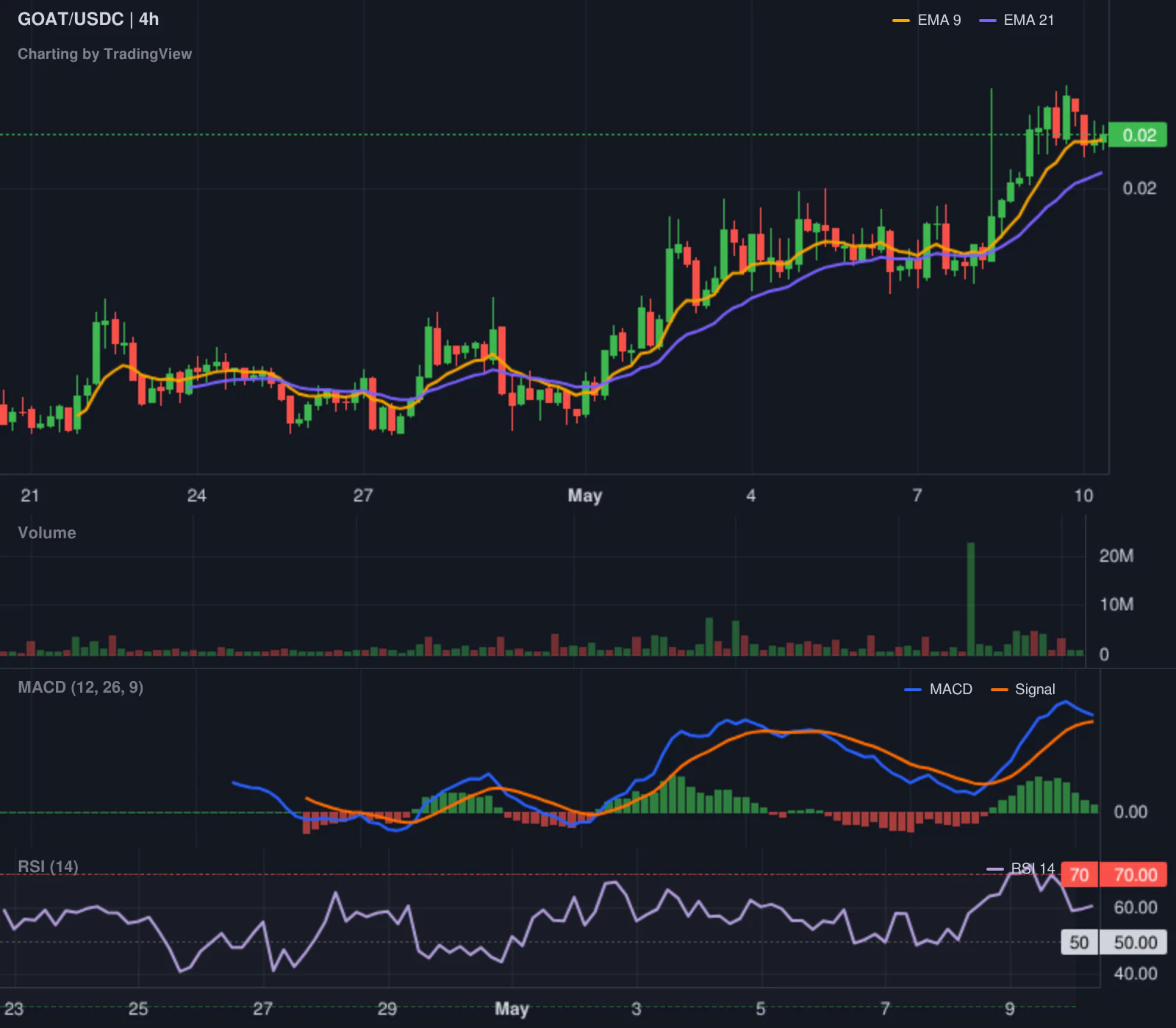Select date 3 on the RSI time axis
This screenshot has width=1176, height=1028.
coord(636,1009)
